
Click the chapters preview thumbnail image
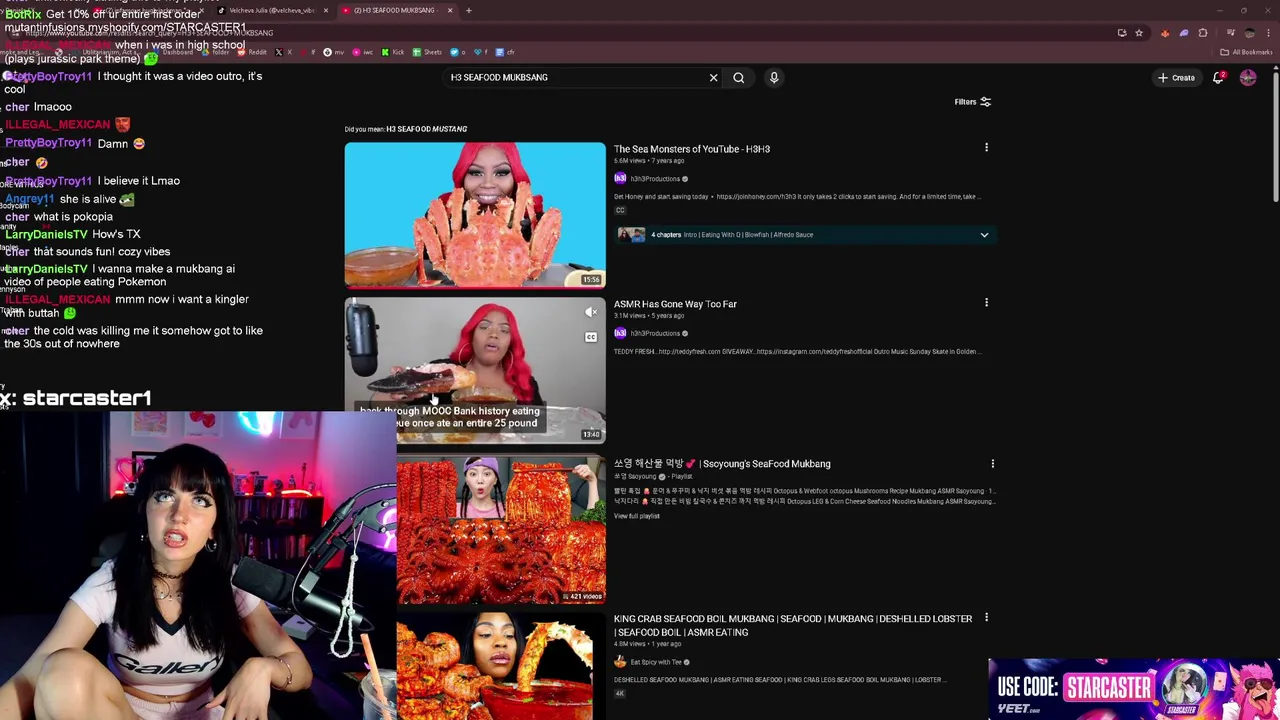(631, 235)
